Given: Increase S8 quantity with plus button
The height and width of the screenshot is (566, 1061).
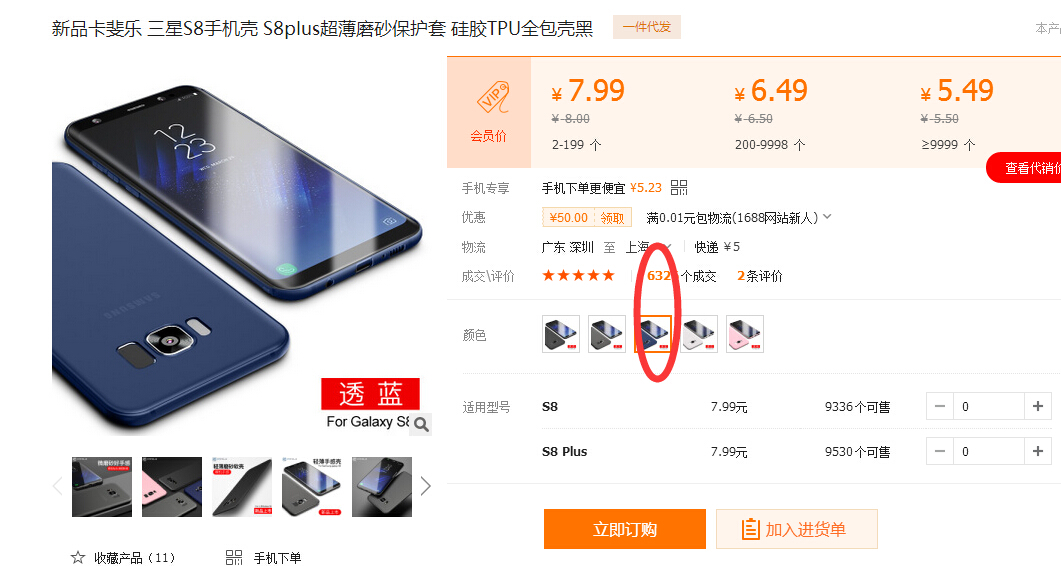Looking at the screenshot, I should (1038, 406).
